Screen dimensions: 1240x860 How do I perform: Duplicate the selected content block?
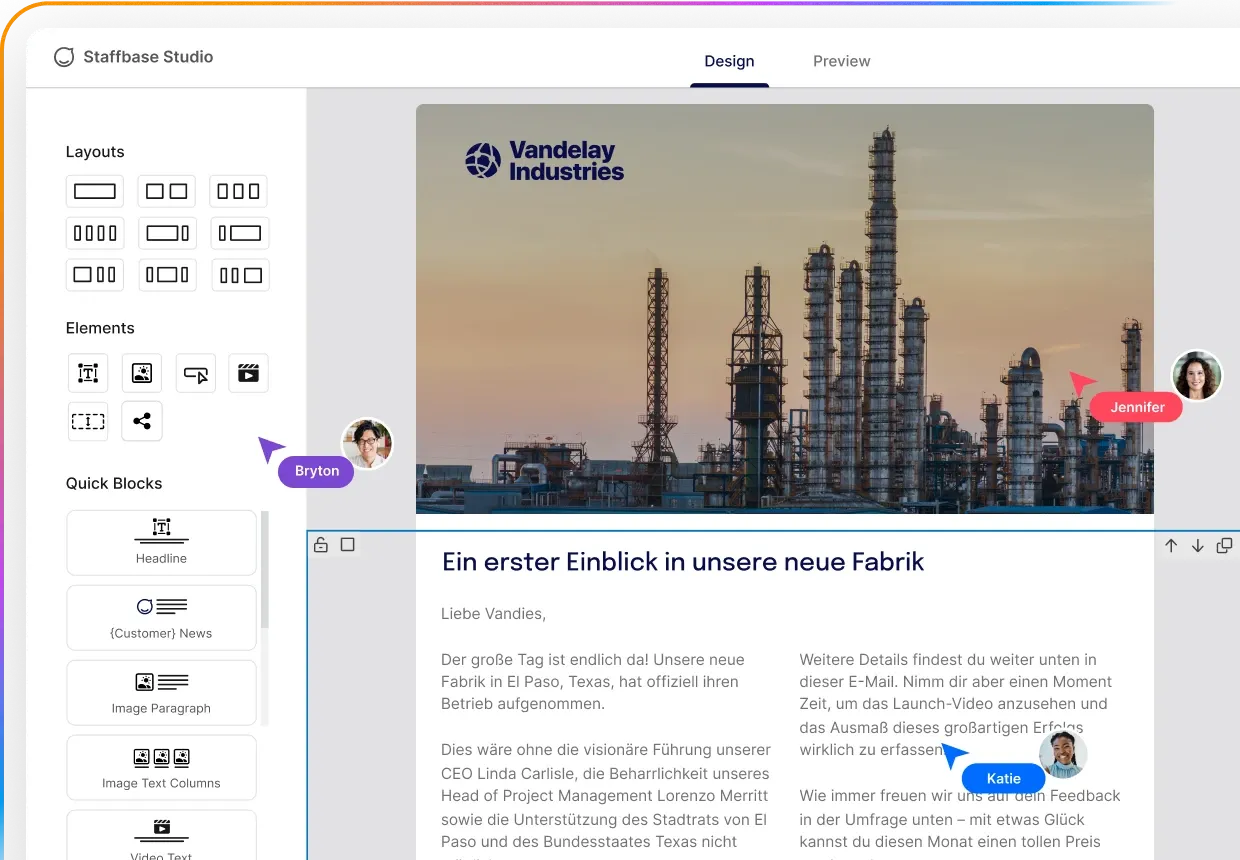coord(1224,545)
